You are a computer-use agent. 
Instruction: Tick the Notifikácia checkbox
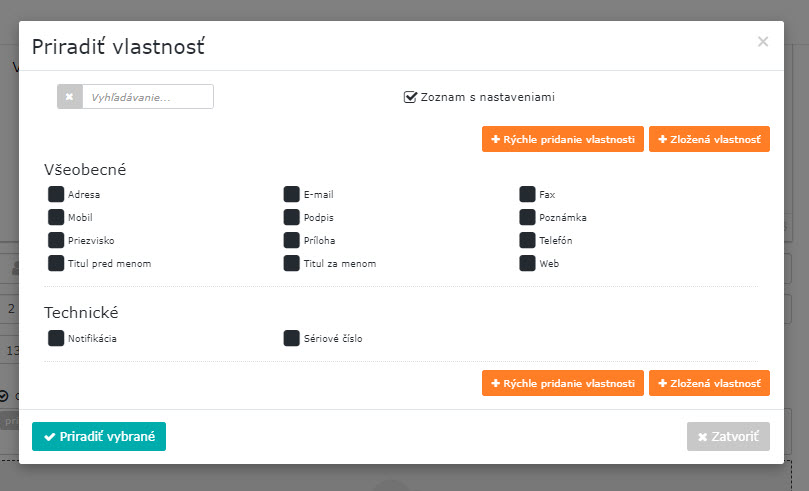coord(56,338)
